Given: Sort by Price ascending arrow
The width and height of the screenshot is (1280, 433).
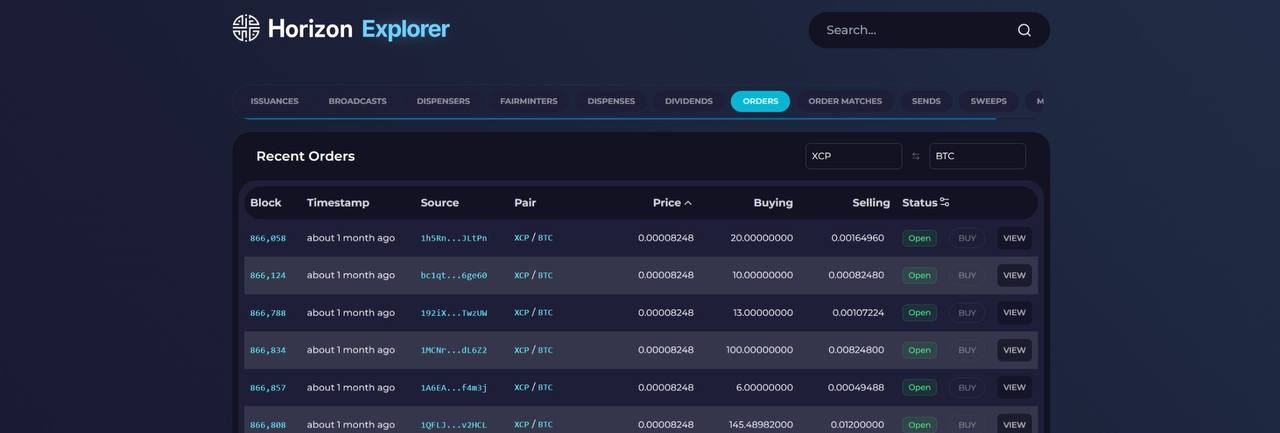Looking at the screenshot, I should [688, 203].
